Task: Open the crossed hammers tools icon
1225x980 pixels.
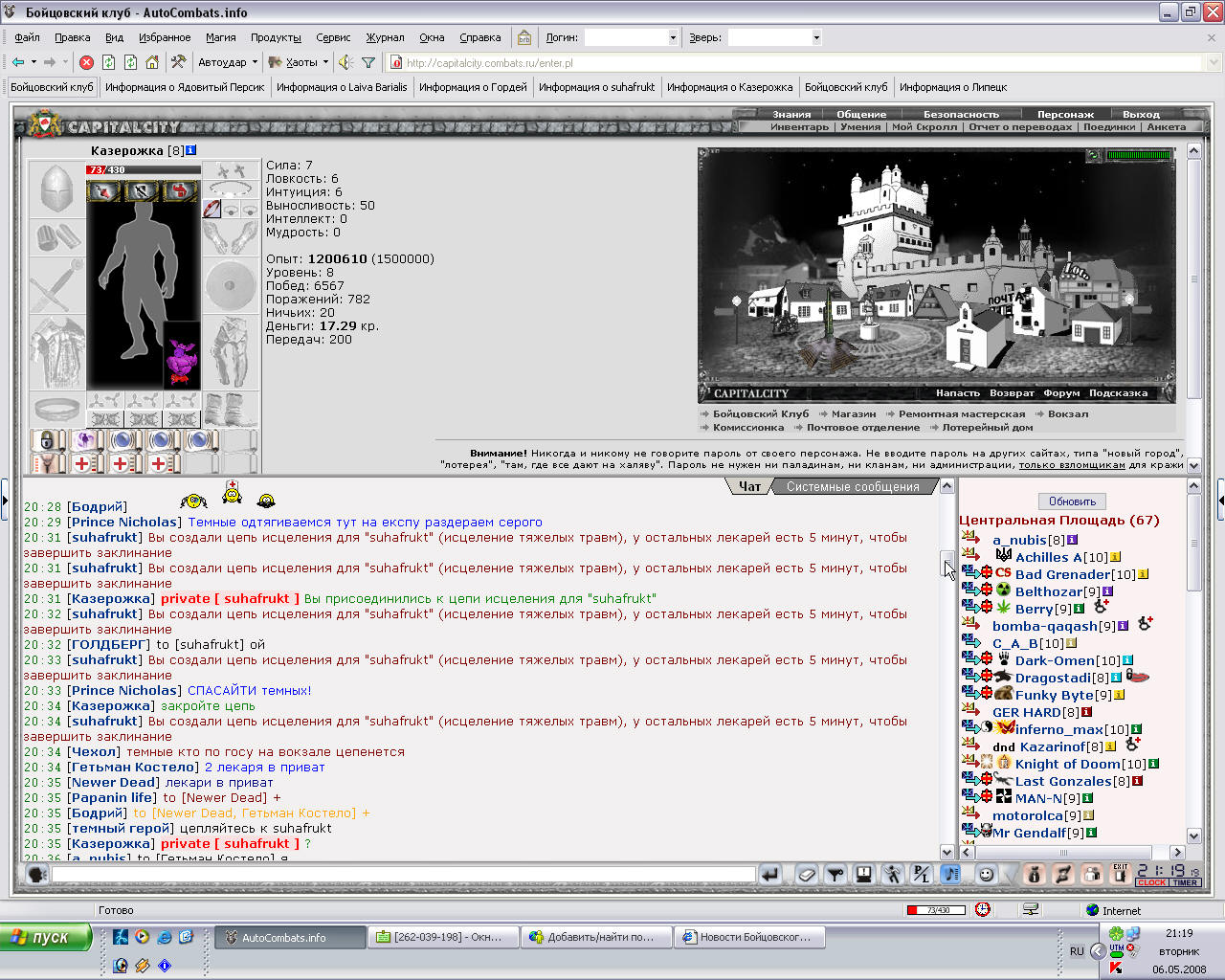Action: click(x=178, y=62)
